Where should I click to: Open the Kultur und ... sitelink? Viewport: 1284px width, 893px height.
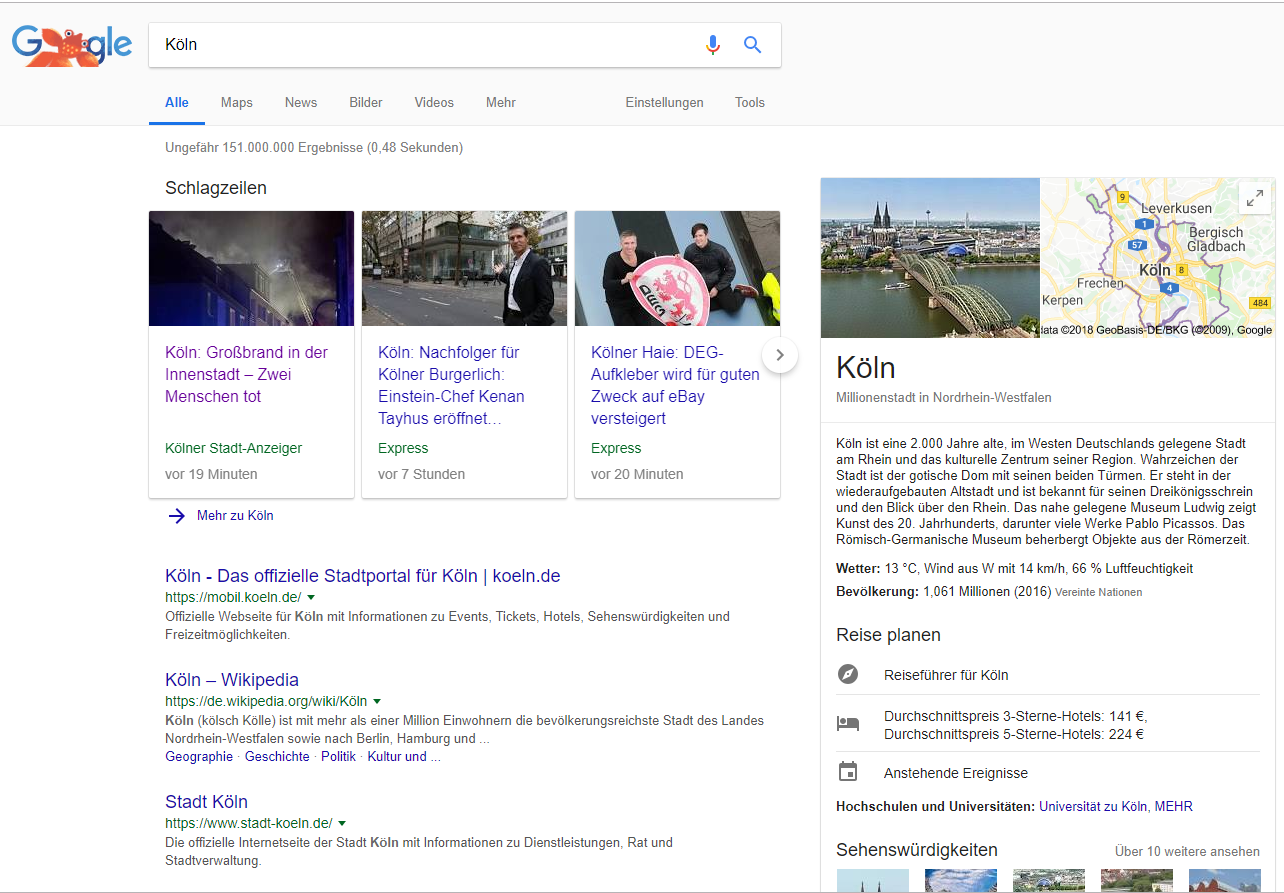[404, 757]
